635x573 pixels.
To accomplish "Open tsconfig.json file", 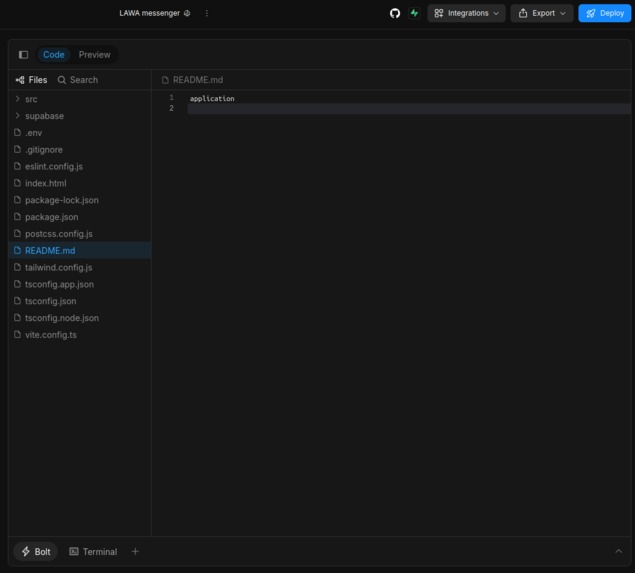I will pos(80,301).
